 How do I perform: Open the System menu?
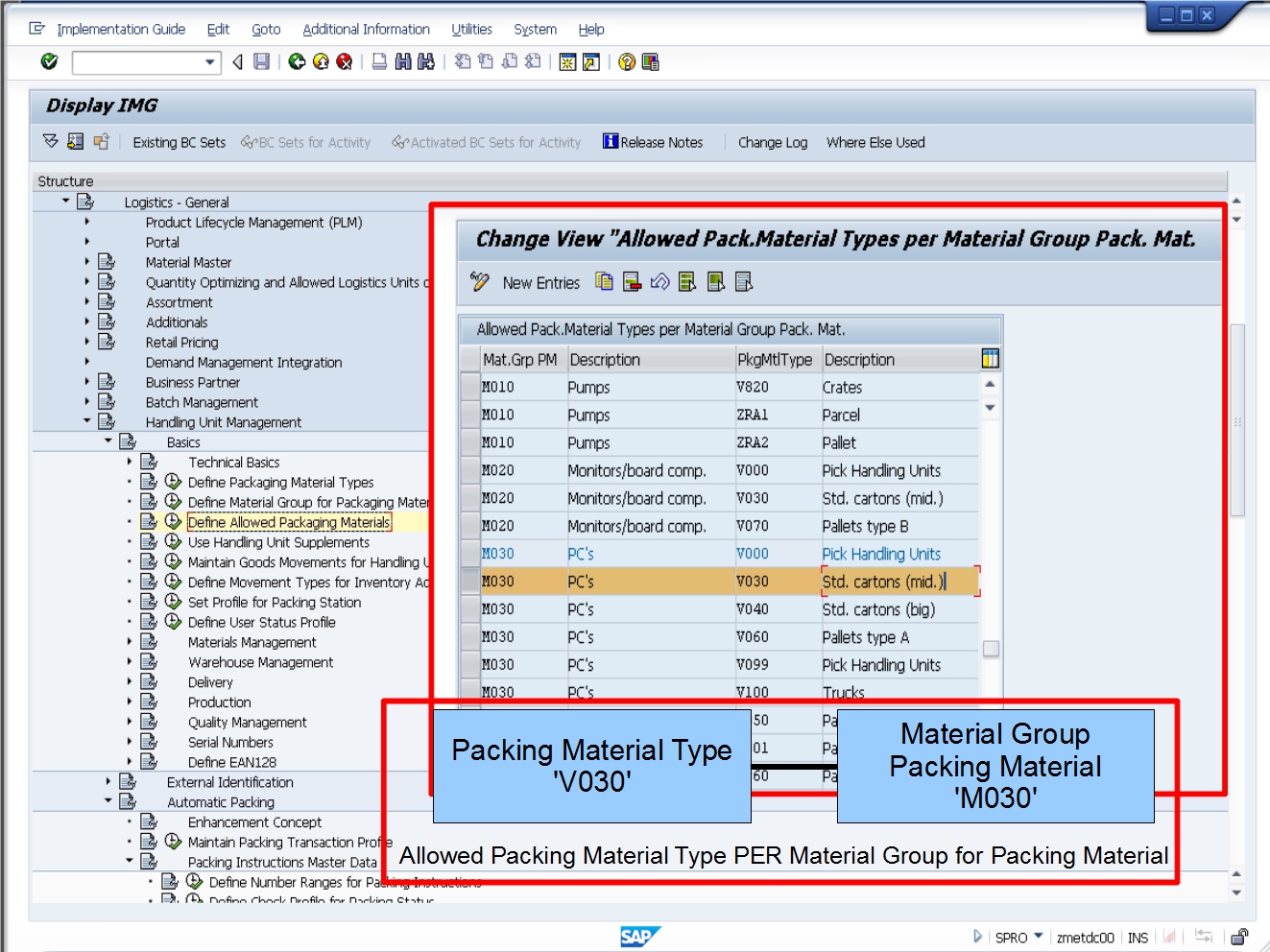pos(535,29)
